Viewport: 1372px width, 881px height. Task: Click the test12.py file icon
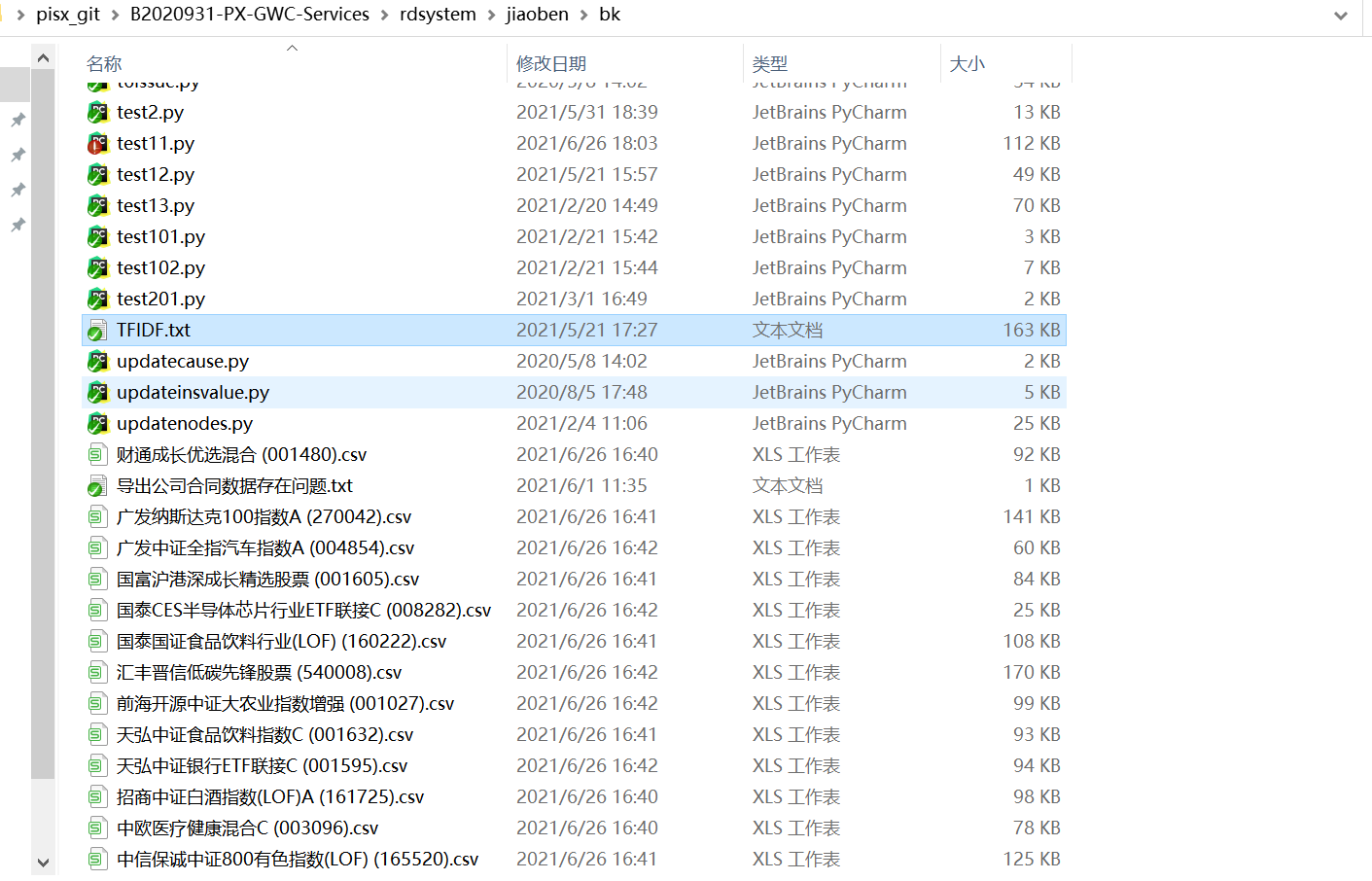click(x=97, y=174)
